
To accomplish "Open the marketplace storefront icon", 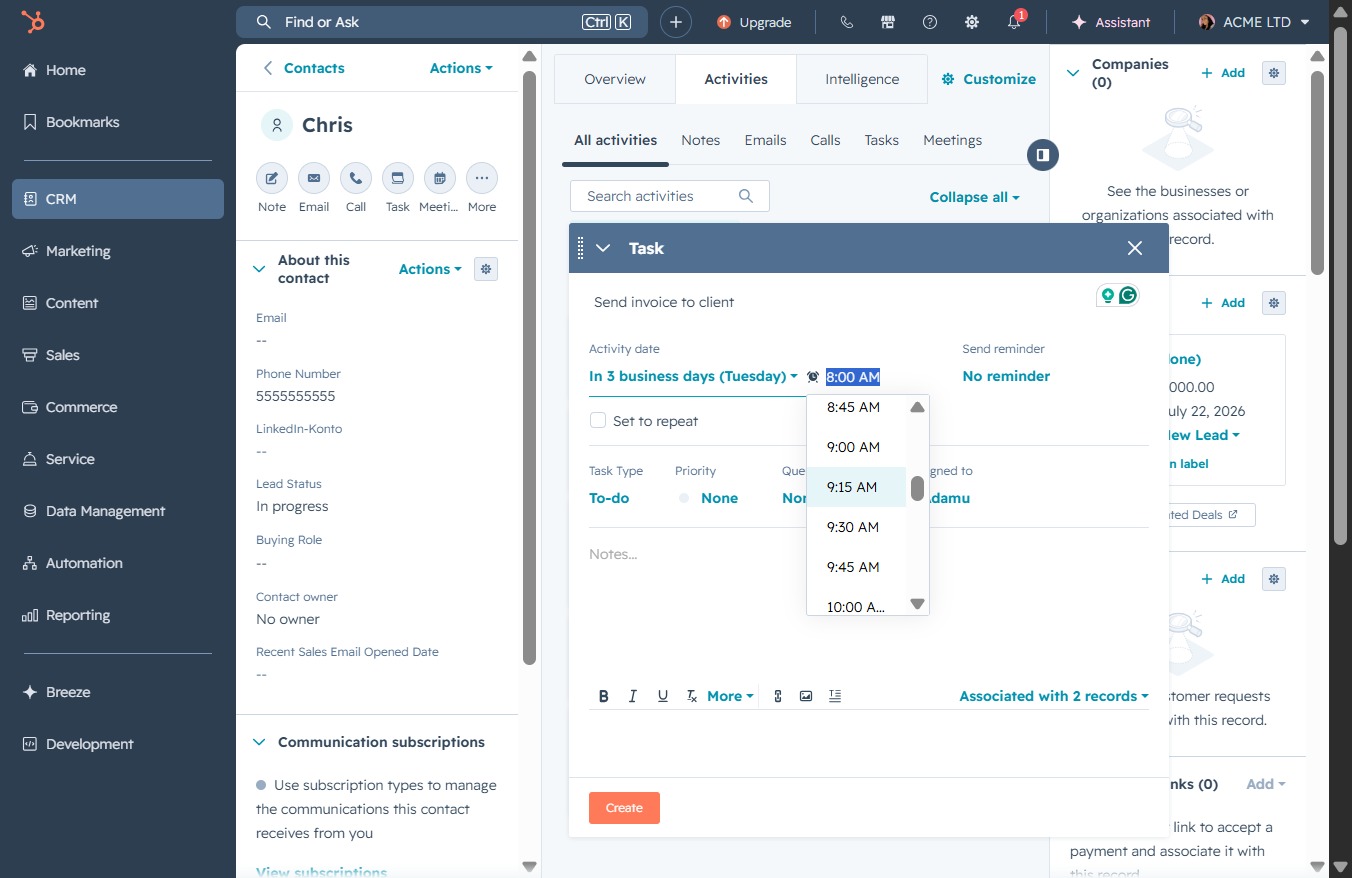I will point(887,22).
